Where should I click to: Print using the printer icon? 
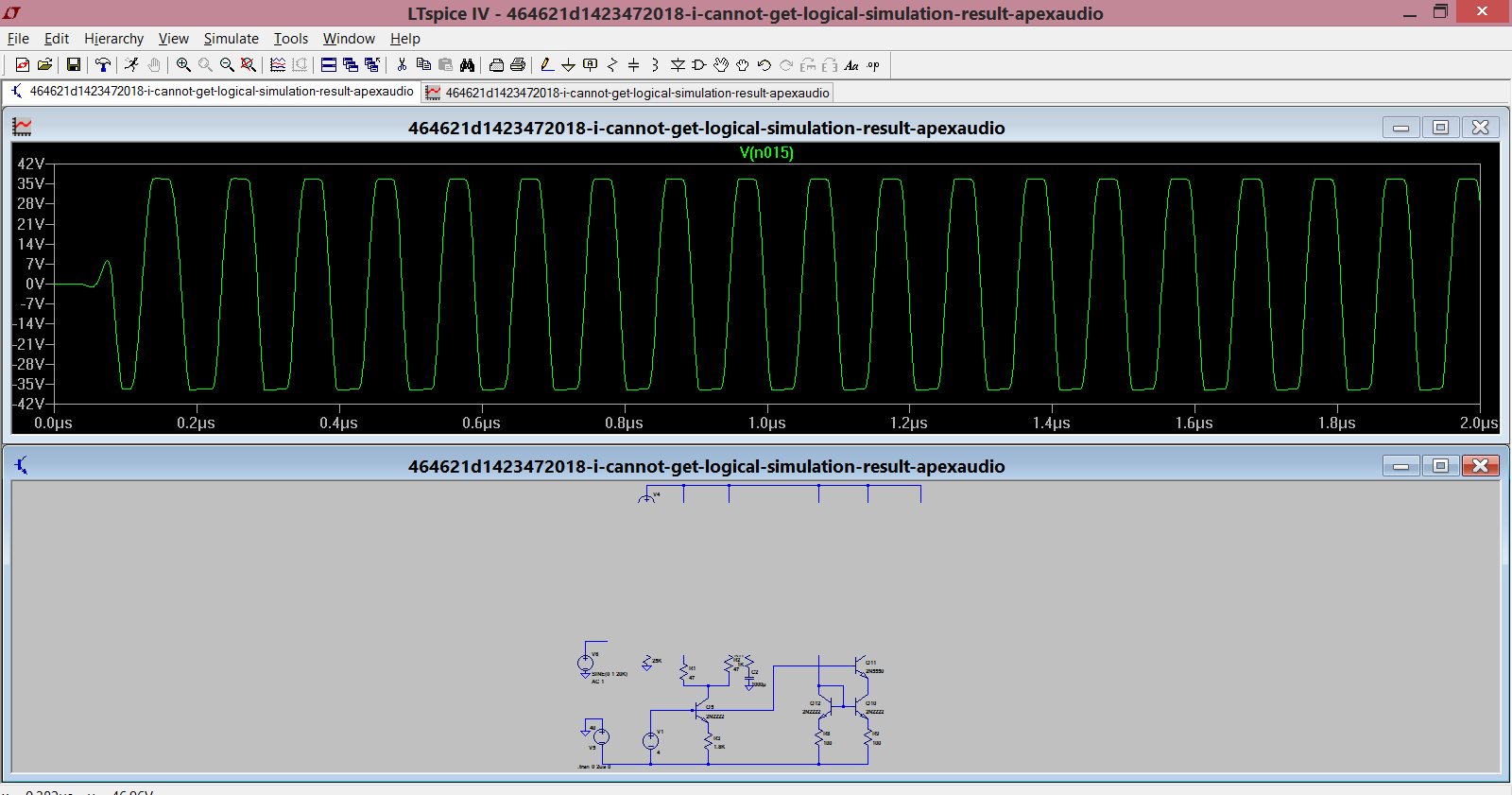(518, 65)
